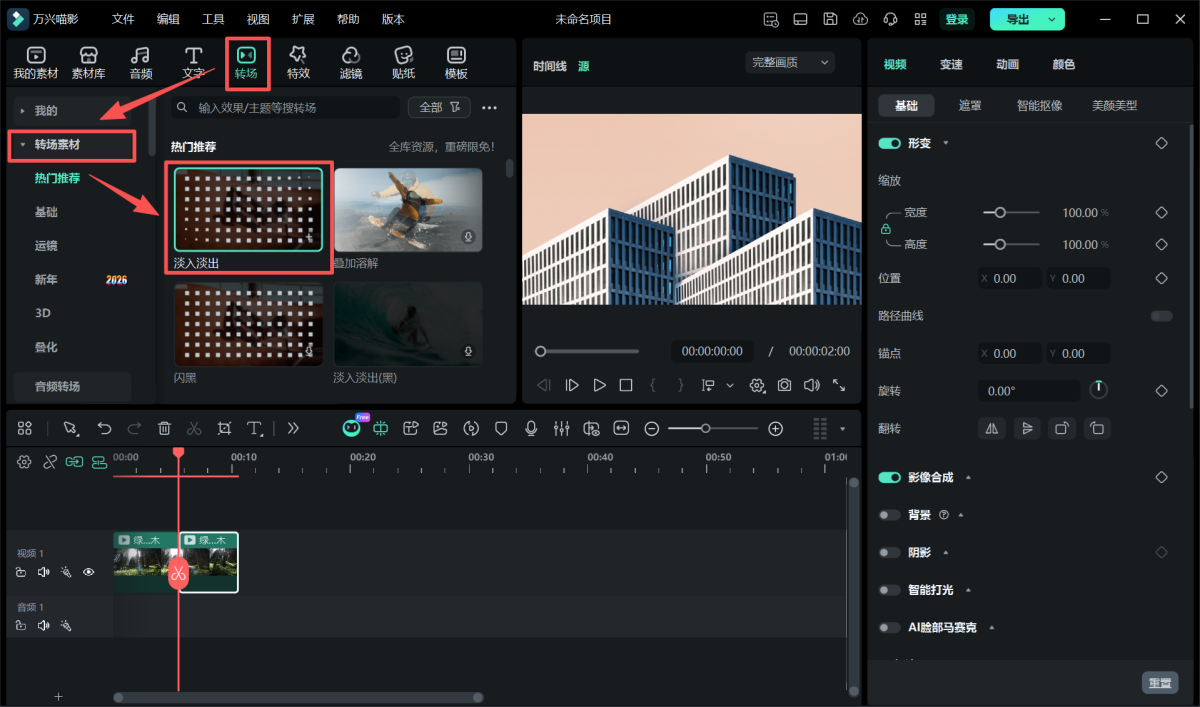Open the 全部 filter dropdown
The image size is (1200, 707).
438,107
